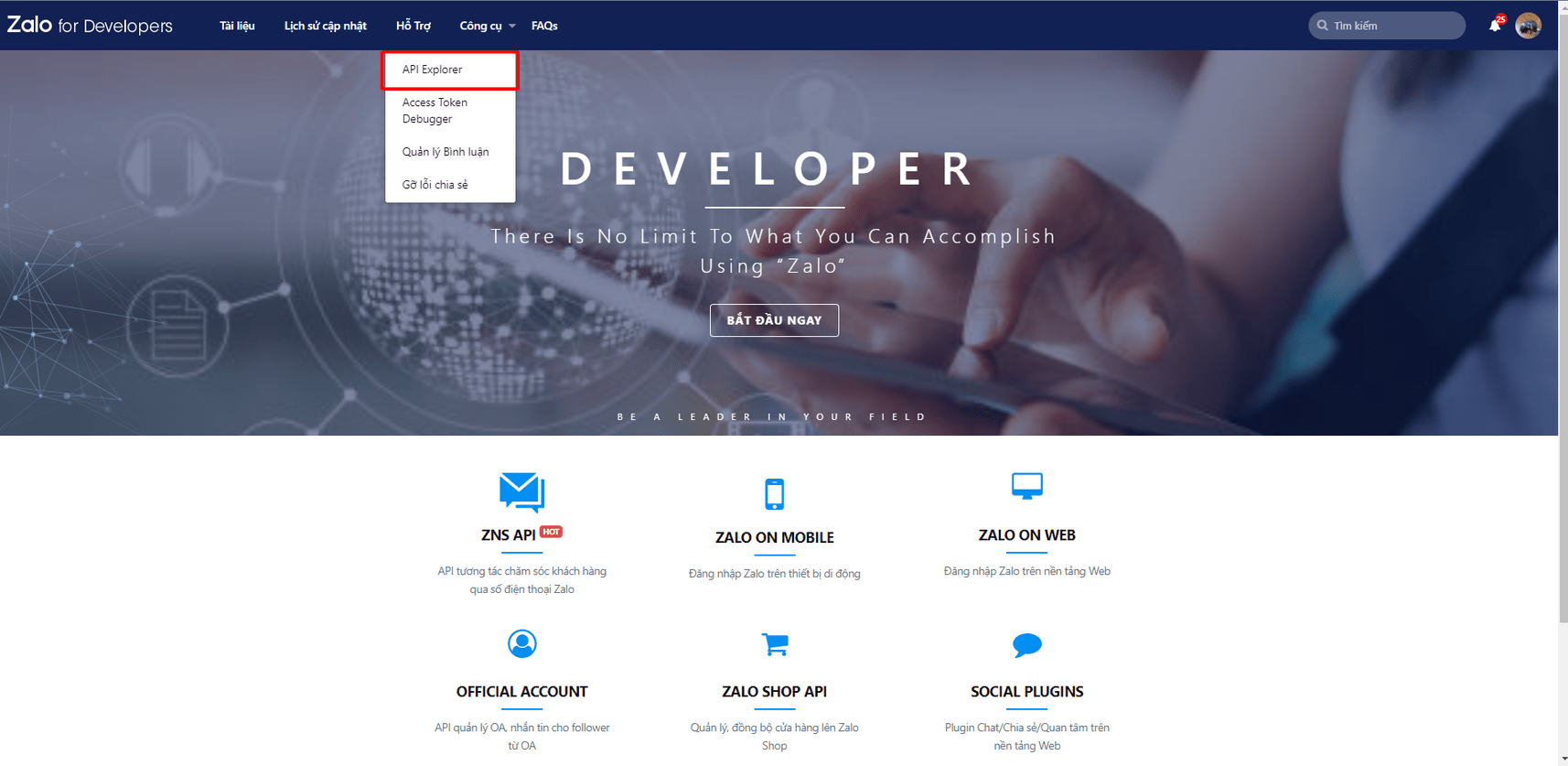The image size is (1568, 766).
Task: Click the Official Account user icon
Action: pyautogui.click(x=522, y=643)
